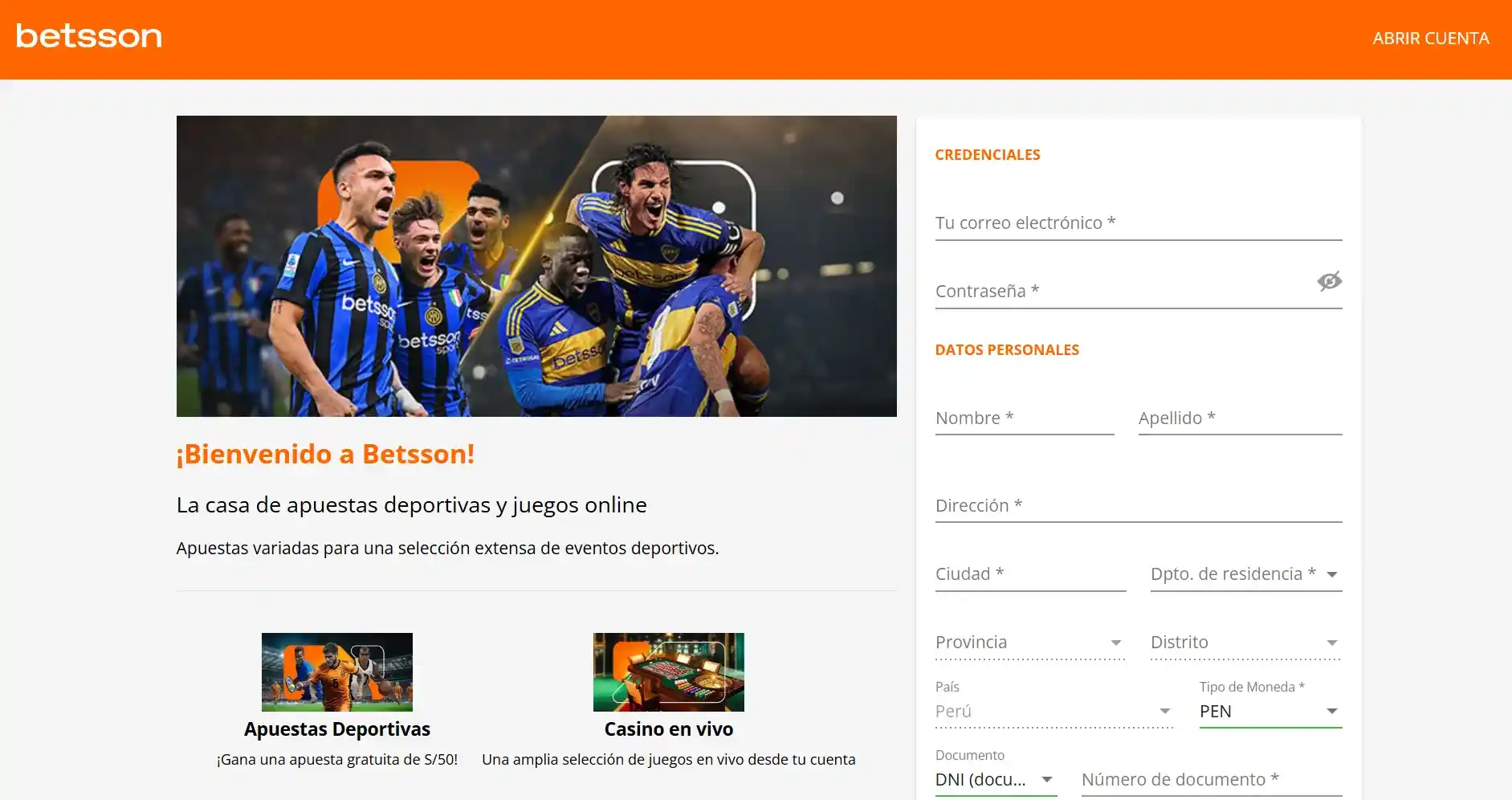Click 'La casa de apuestas deportivas' subtitle
The image size is (1512, 800).
pos(412,505)
